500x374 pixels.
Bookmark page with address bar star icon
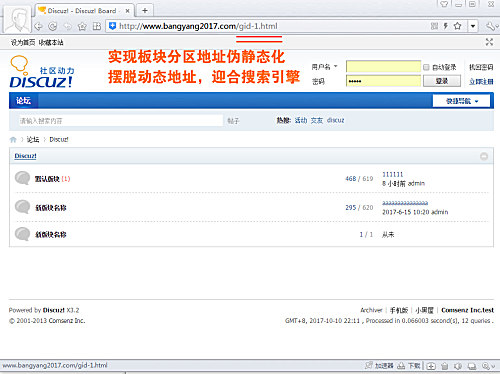458,26
